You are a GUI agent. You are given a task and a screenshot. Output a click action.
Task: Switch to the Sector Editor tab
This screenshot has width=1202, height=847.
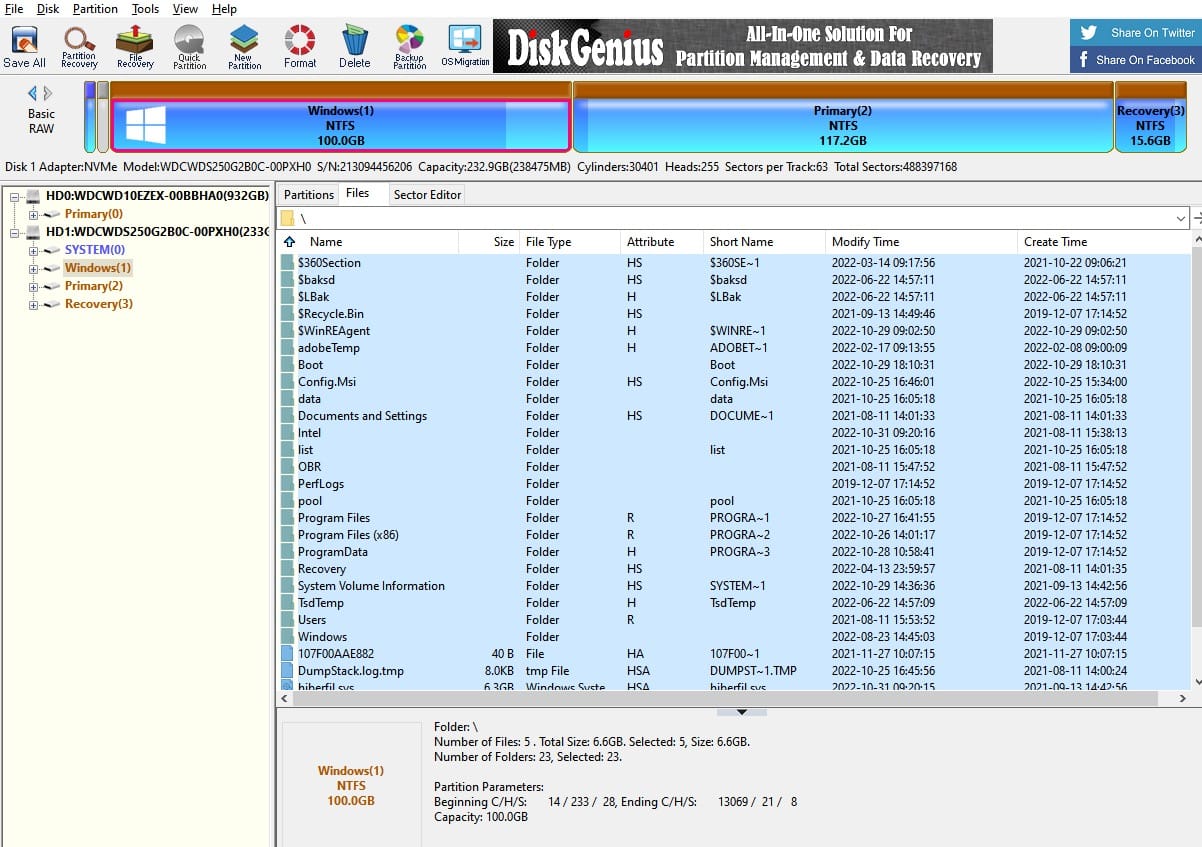point(427,194)
